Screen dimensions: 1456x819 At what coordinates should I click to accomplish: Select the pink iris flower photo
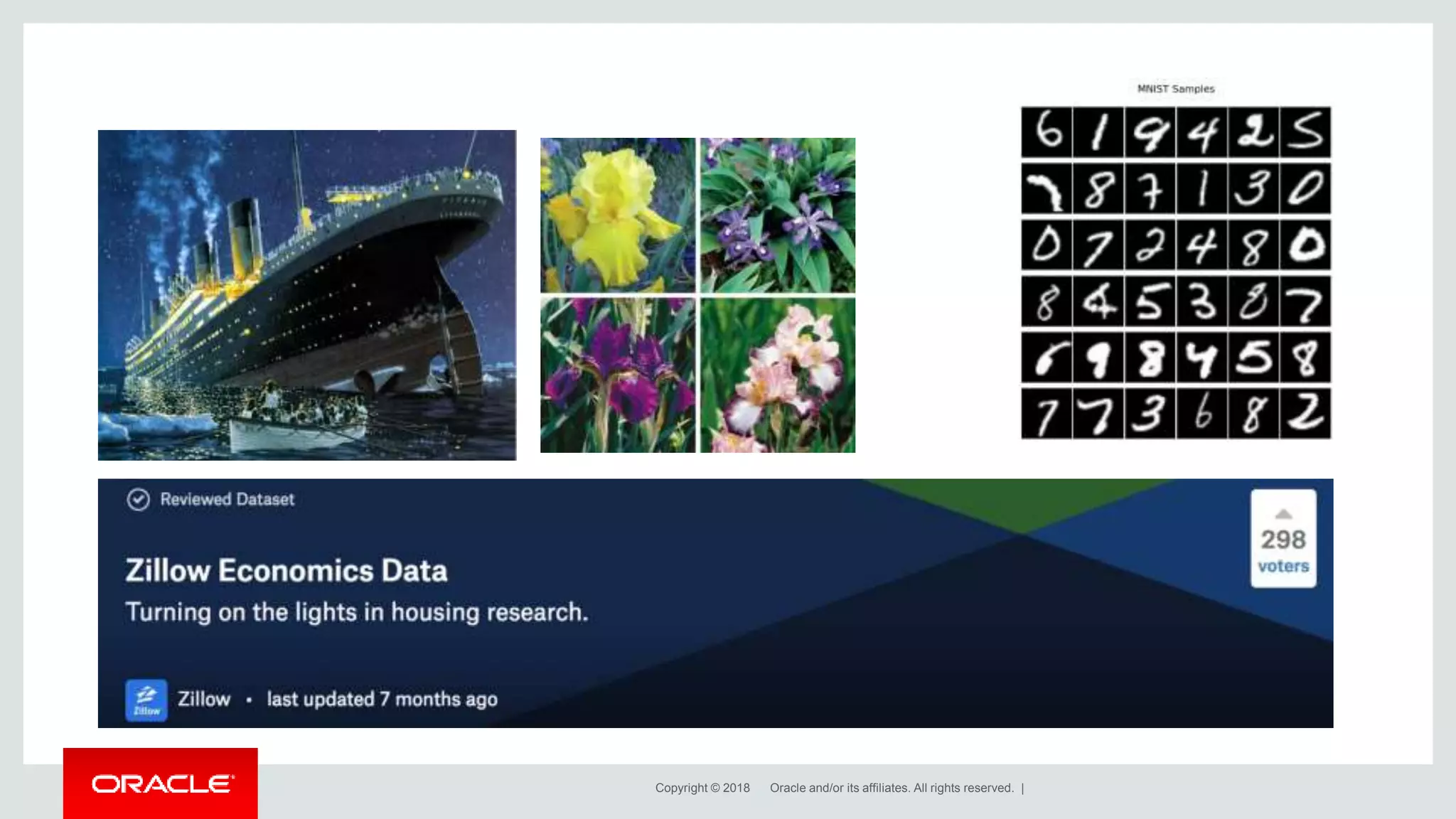(x=778, y=375)
